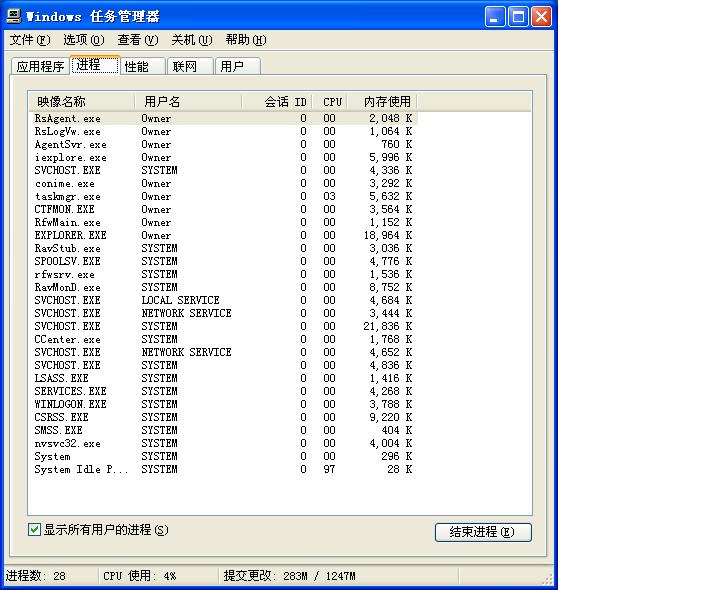Viewport: 720px width, 590px height.
Task: Sort by the CPU column header
Action: (330, 101)
